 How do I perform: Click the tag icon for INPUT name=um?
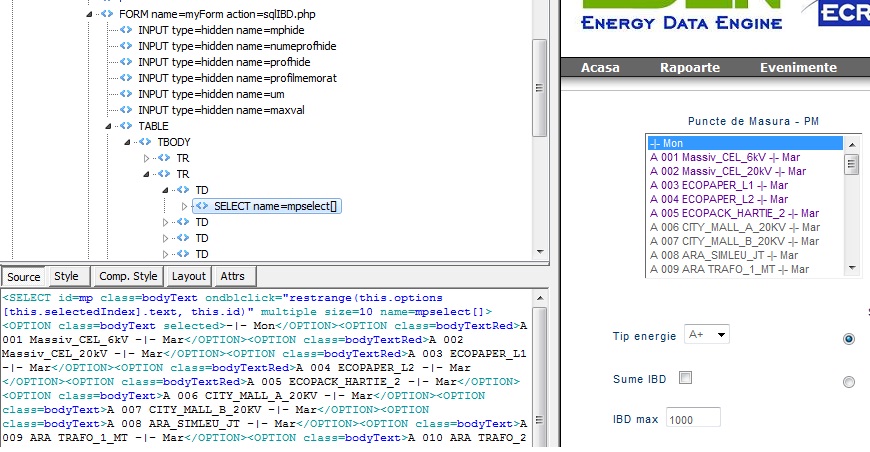coord(126,94)
